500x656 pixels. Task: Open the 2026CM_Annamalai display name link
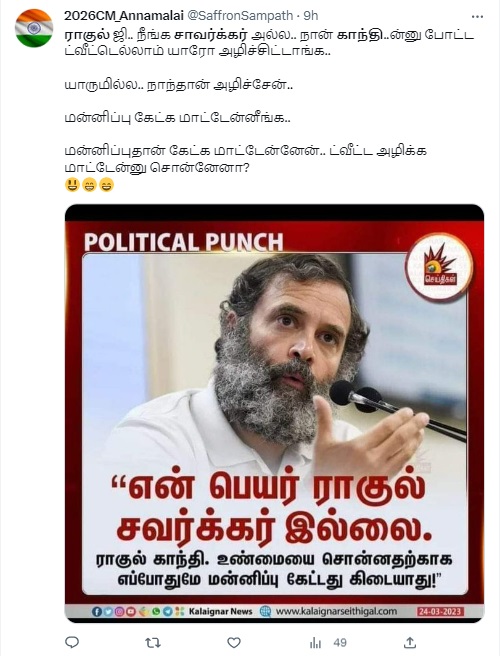point(124,15)
